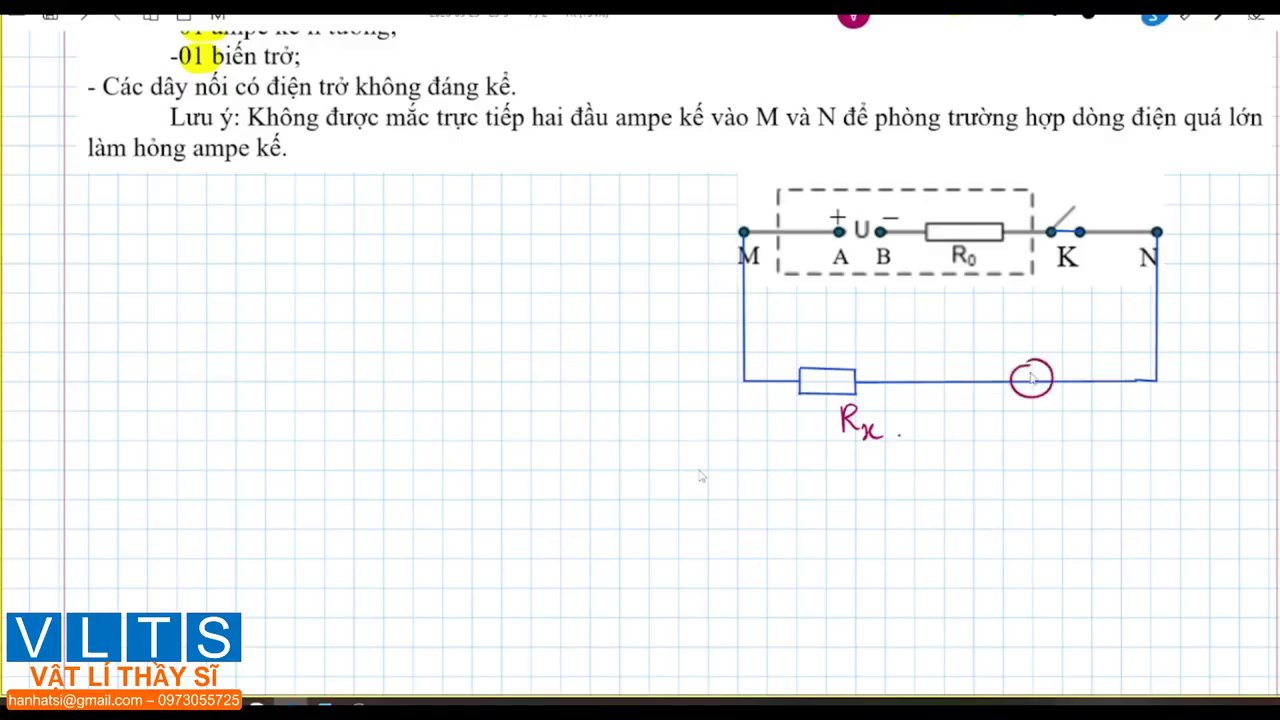Click the word 'Lưu ý' in the note
This screenshot has height=720, width=1280.
[203, 117]
